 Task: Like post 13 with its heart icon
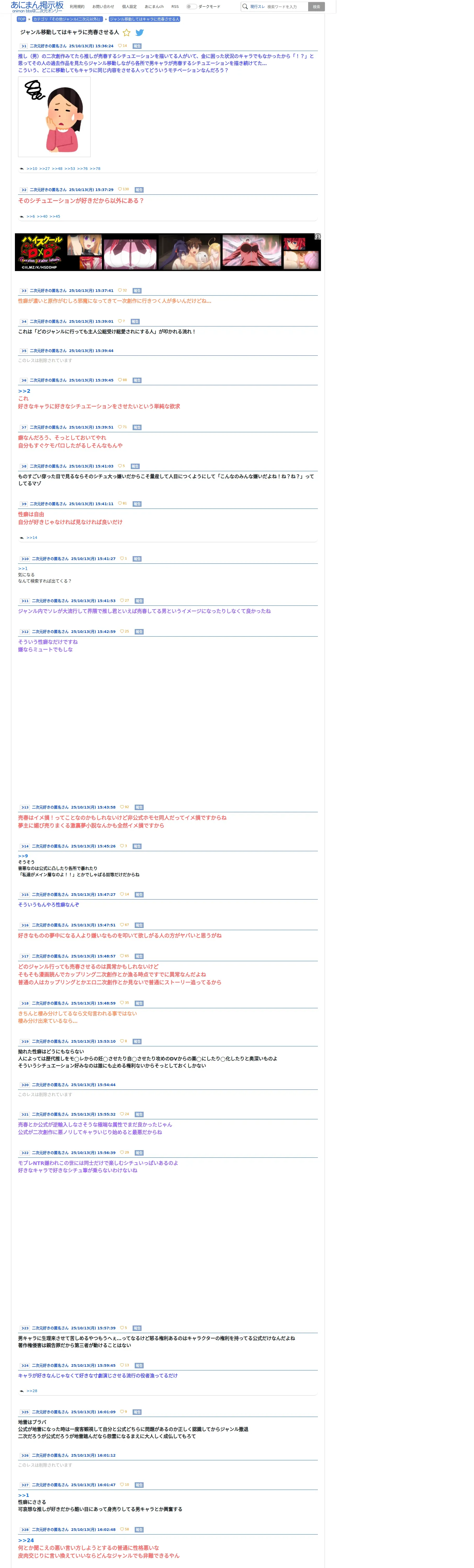pos(122,807)
